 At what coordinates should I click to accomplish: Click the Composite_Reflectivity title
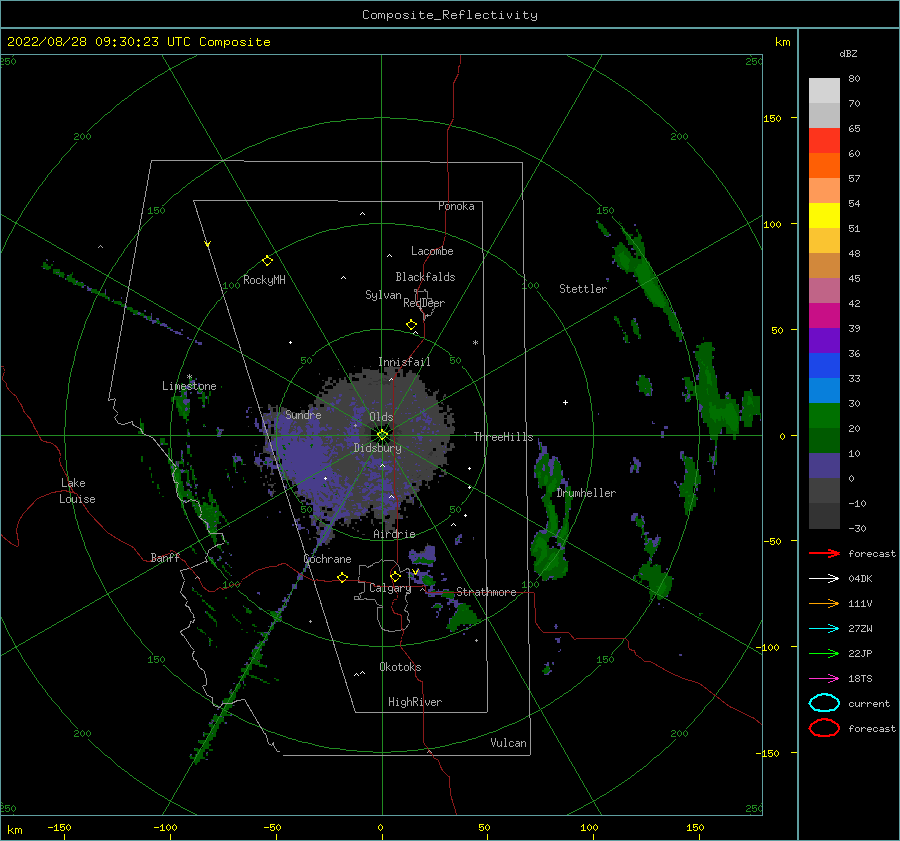coord(450,15)
